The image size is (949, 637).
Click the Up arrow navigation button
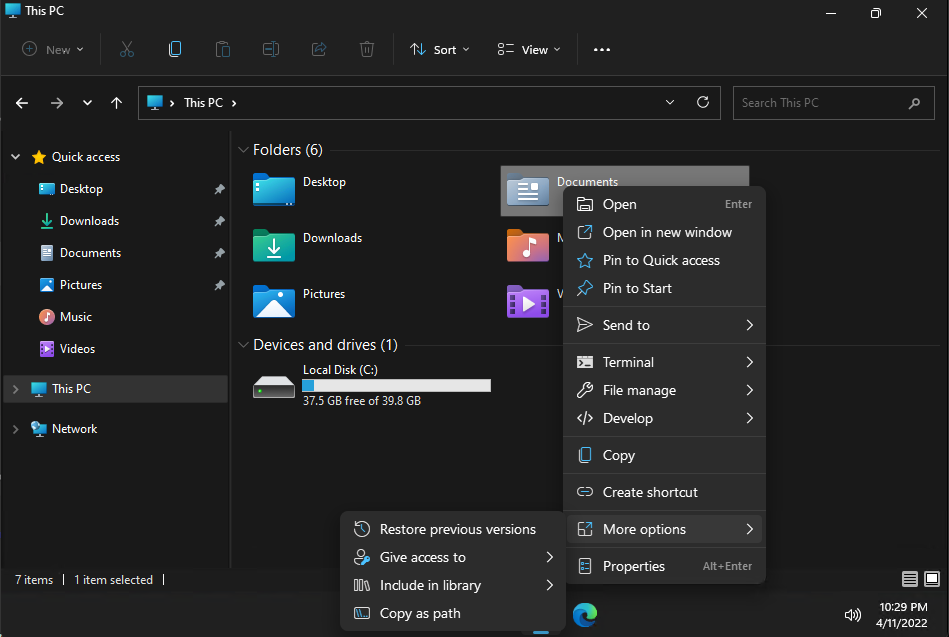[117, 102]
